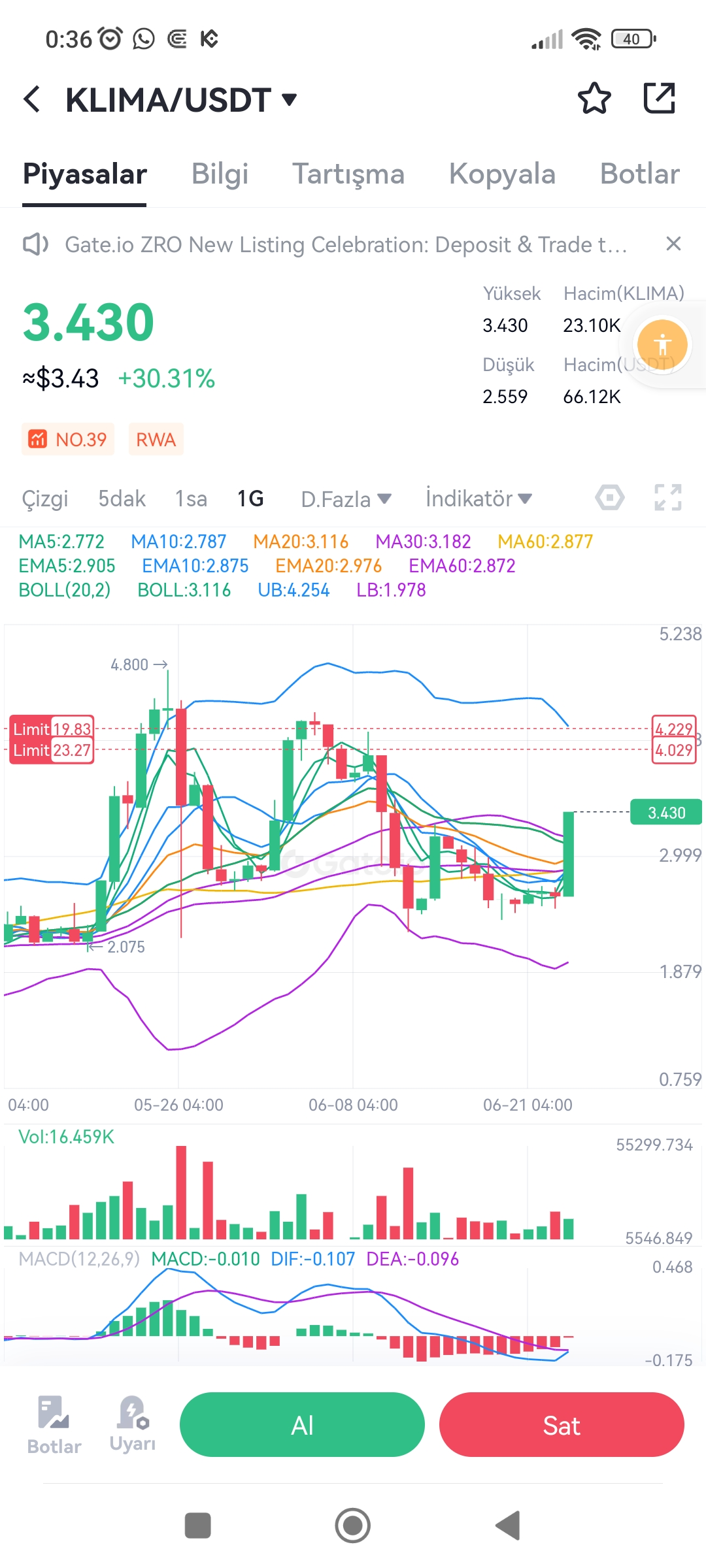The image size is (706, 1568).
Task: Tap the Hacim(KLIMA) volume label
Action: pyautogui.click(x=624, y=293)
